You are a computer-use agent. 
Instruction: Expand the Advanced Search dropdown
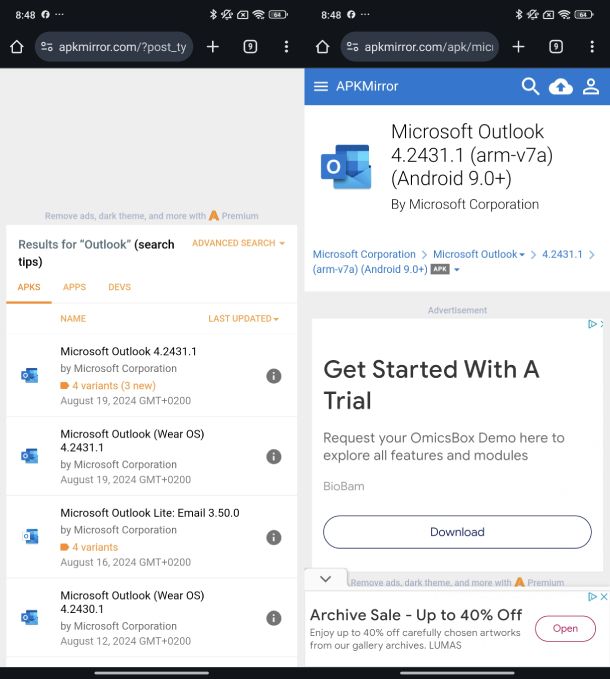[x=238, y=243]
